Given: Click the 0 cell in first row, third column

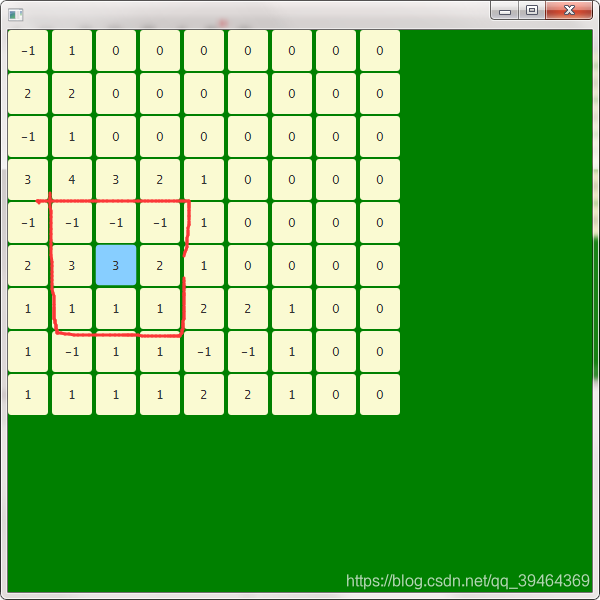Looking at the screenshot, I should tap(116, 51).
